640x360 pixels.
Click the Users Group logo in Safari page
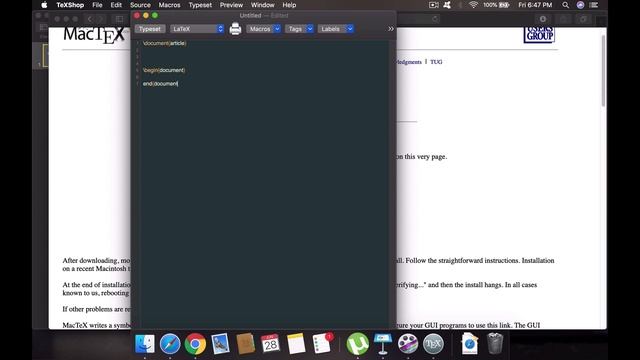[539, 35]
